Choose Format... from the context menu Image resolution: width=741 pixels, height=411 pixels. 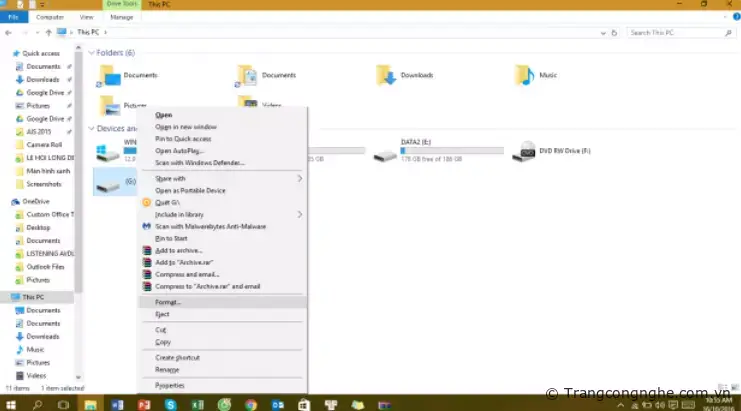point(169,301)
